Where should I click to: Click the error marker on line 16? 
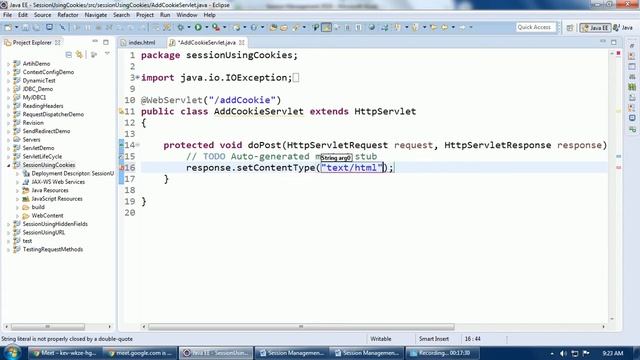pos(122,167)
